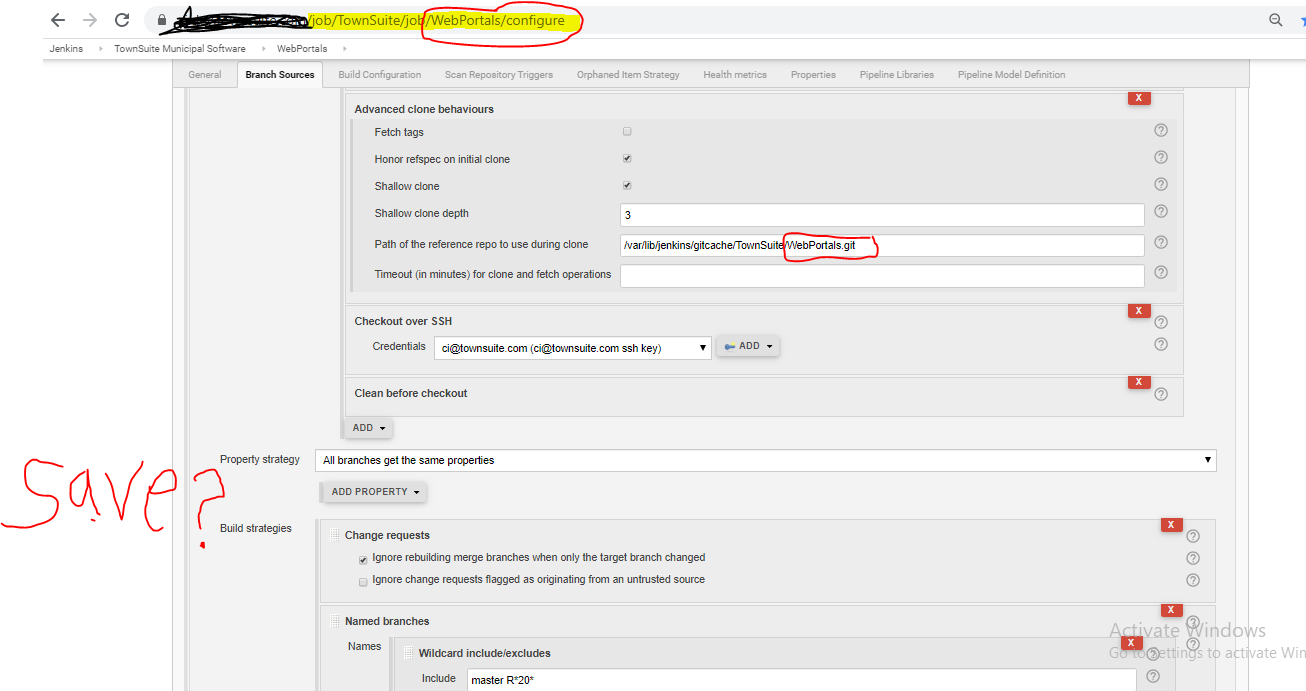Click the browser reload icon
The image size is (1306, 691).
pyautogui.click(x=122, y=20)
